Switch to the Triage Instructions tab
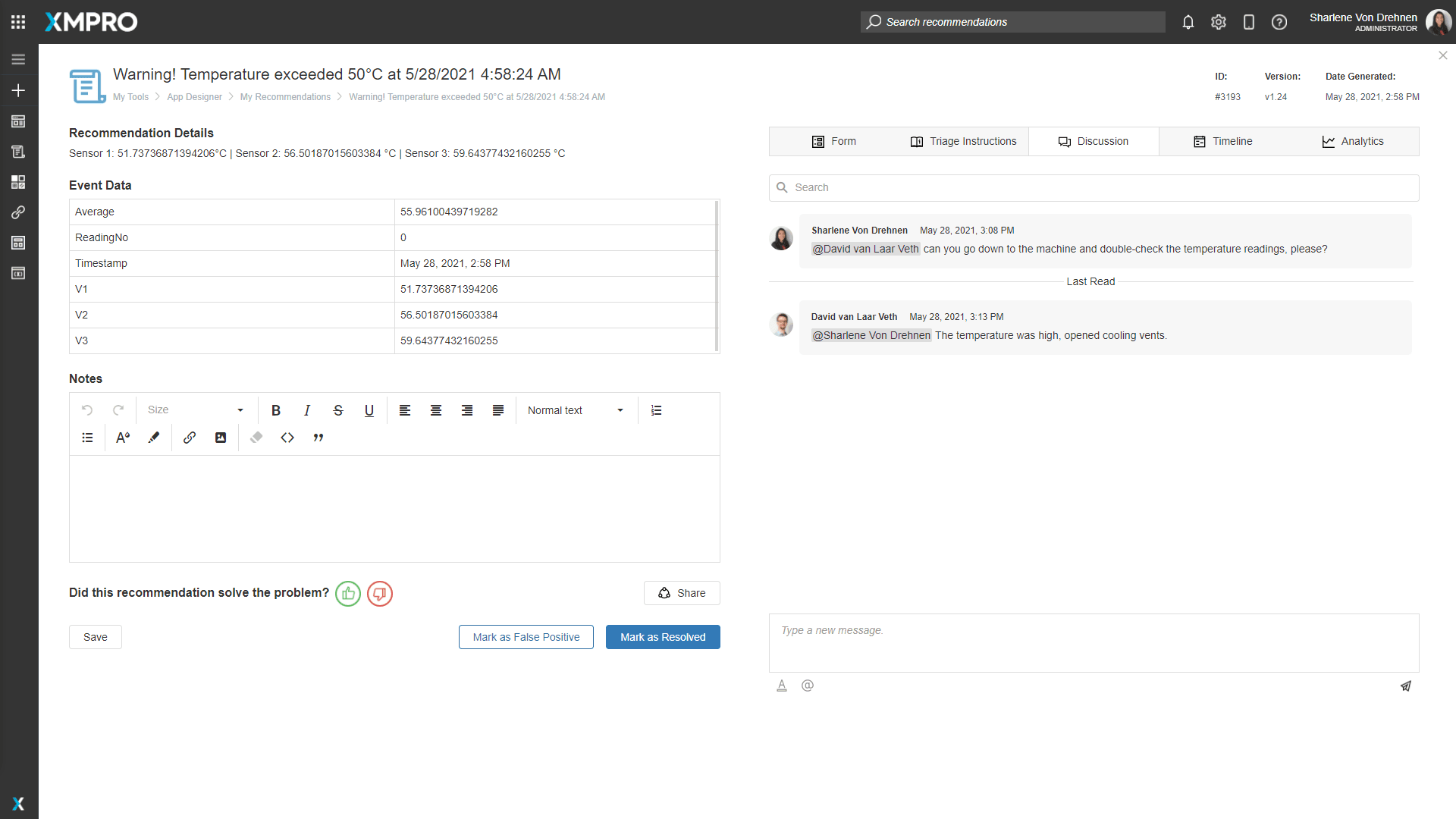The image size is (1456, 819). pos(962,141)
